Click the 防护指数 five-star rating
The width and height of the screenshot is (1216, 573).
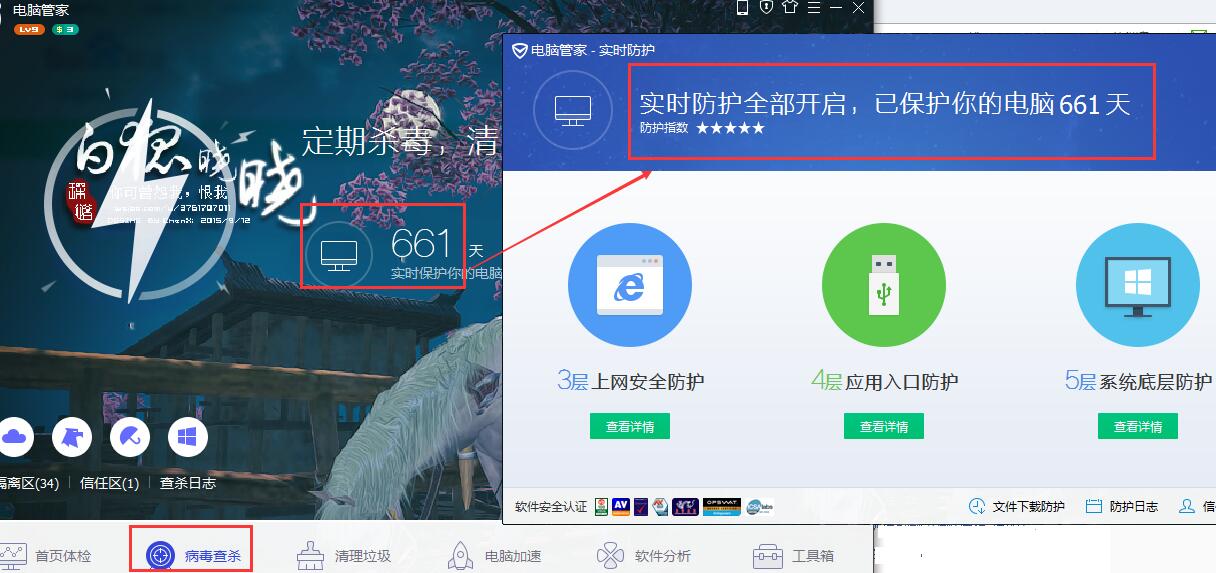(x=730, y=128)
